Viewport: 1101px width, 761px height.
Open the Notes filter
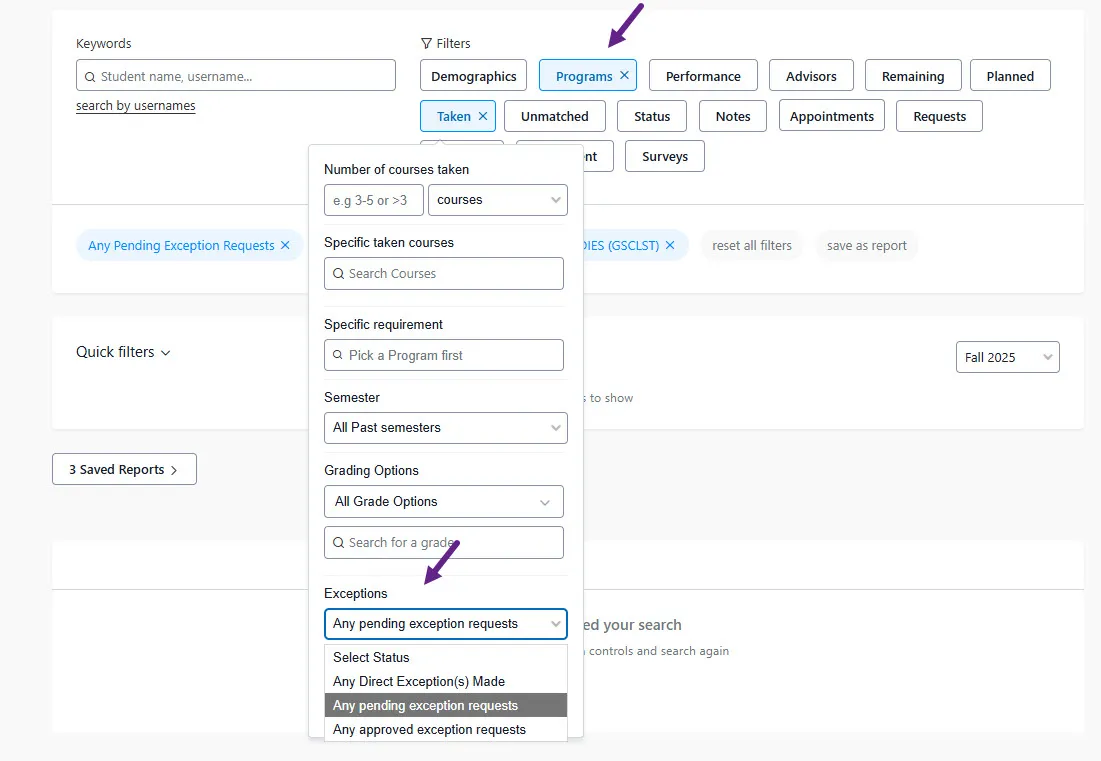(733, 116)
